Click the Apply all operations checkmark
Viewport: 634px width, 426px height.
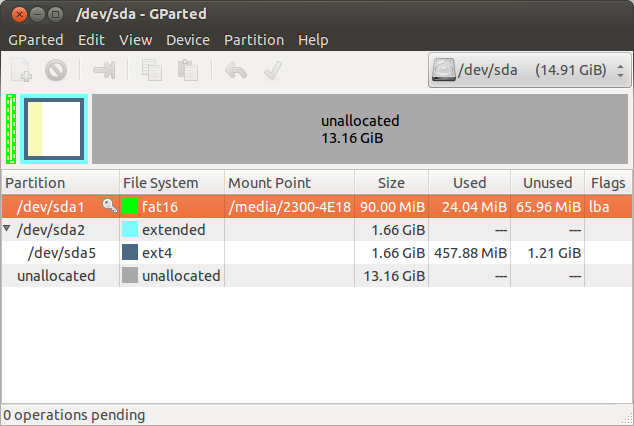coord(270,71)
